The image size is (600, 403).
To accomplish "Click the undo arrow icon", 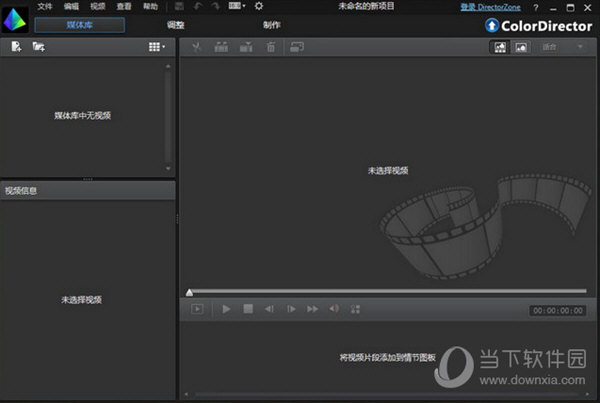I will pos(198,6).
